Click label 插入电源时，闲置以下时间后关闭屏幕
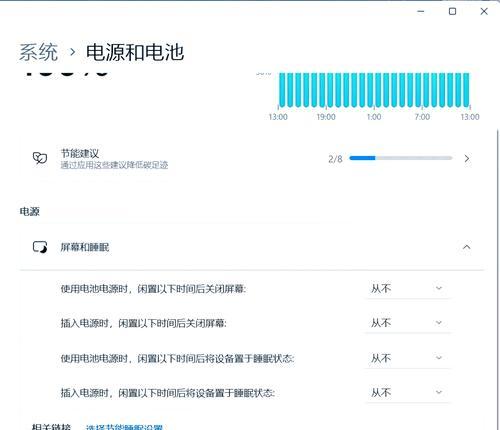This screenshot has width=500, height=430. (143, 323)
